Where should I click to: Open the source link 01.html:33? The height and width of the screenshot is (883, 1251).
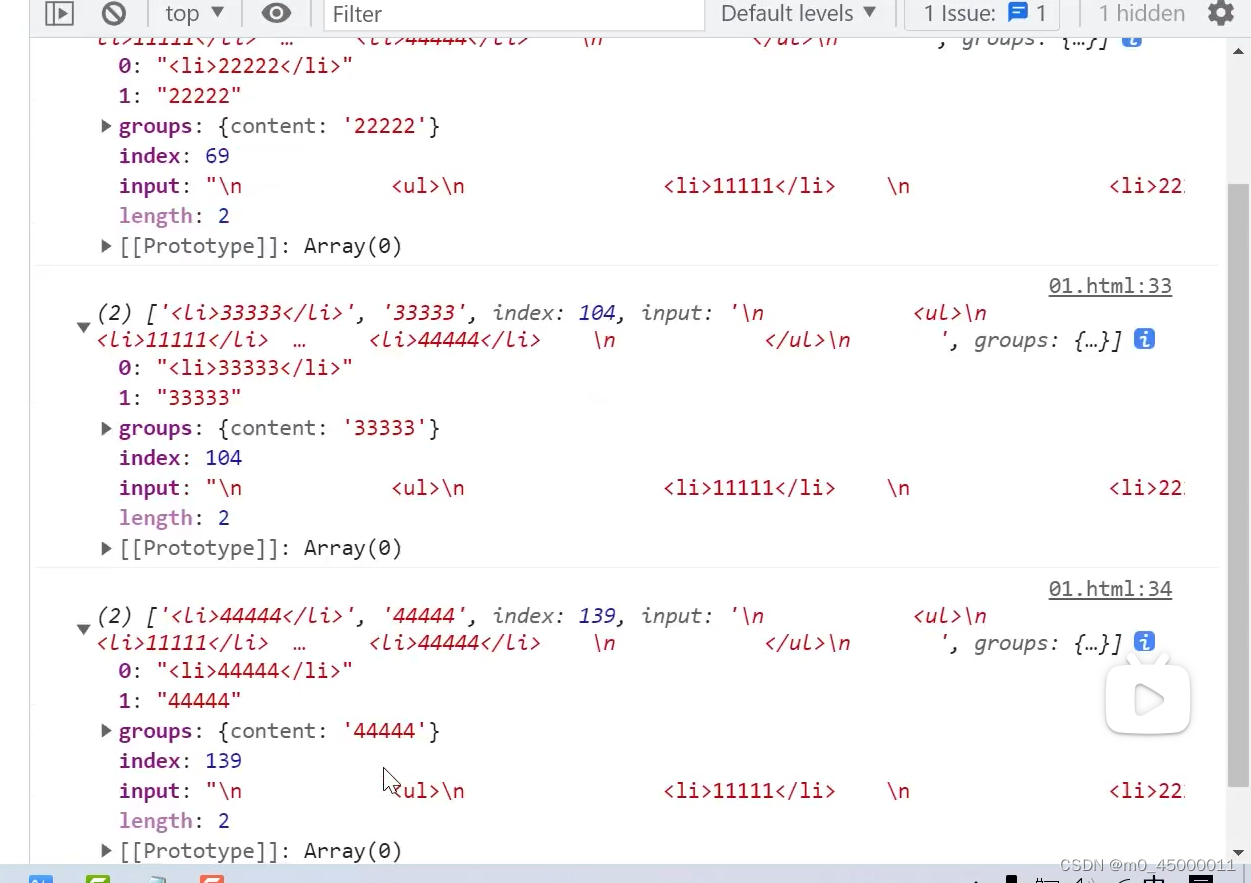point(1109,286)
